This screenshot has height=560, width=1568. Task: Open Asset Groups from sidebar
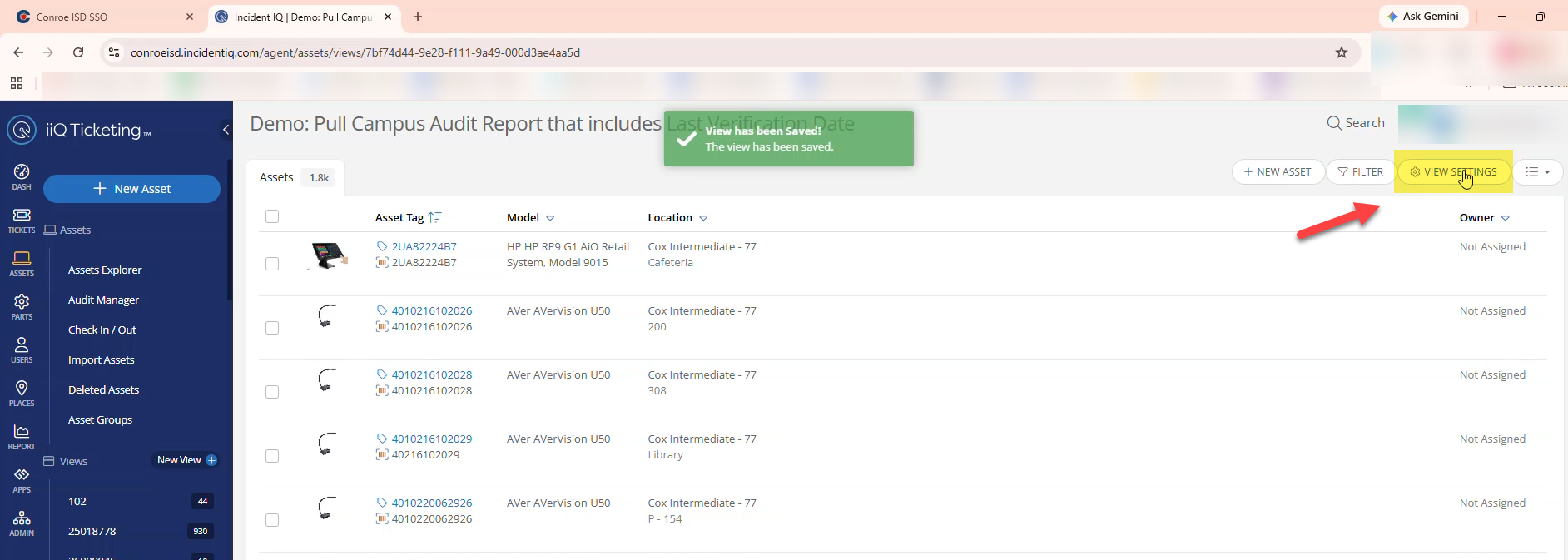pyautogui.click(x=100, y=419)
